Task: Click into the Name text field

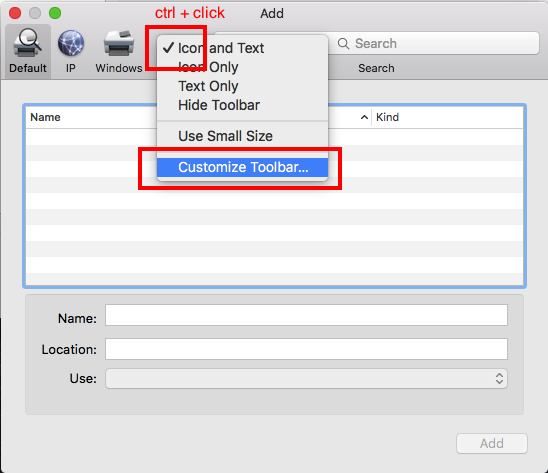Action: coord(306,315)
